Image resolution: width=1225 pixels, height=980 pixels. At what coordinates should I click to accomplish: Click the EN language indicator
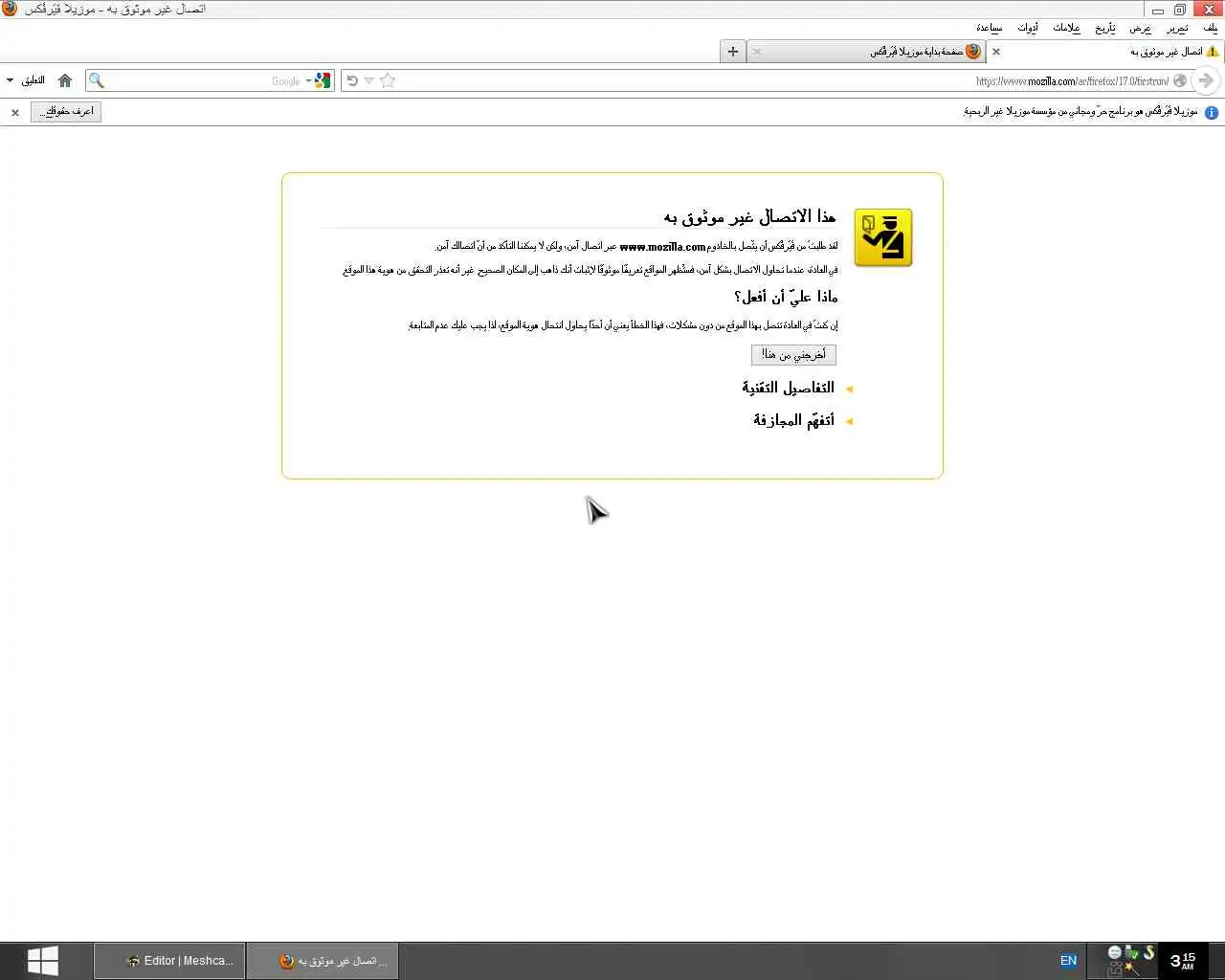[x=1068, y=961]
